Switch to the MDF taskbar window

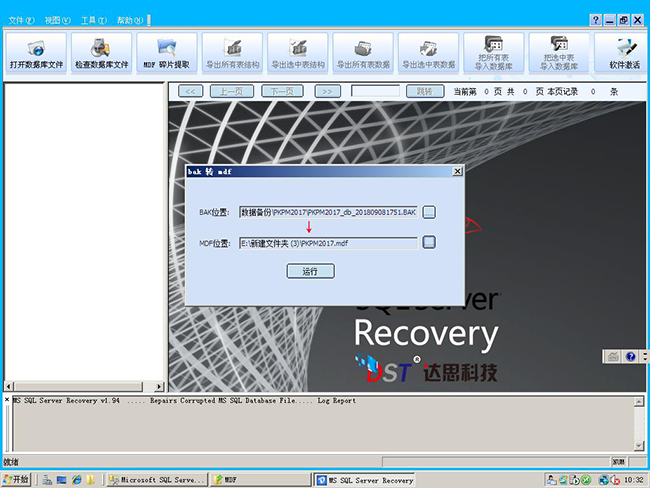[x=260, y=480]
